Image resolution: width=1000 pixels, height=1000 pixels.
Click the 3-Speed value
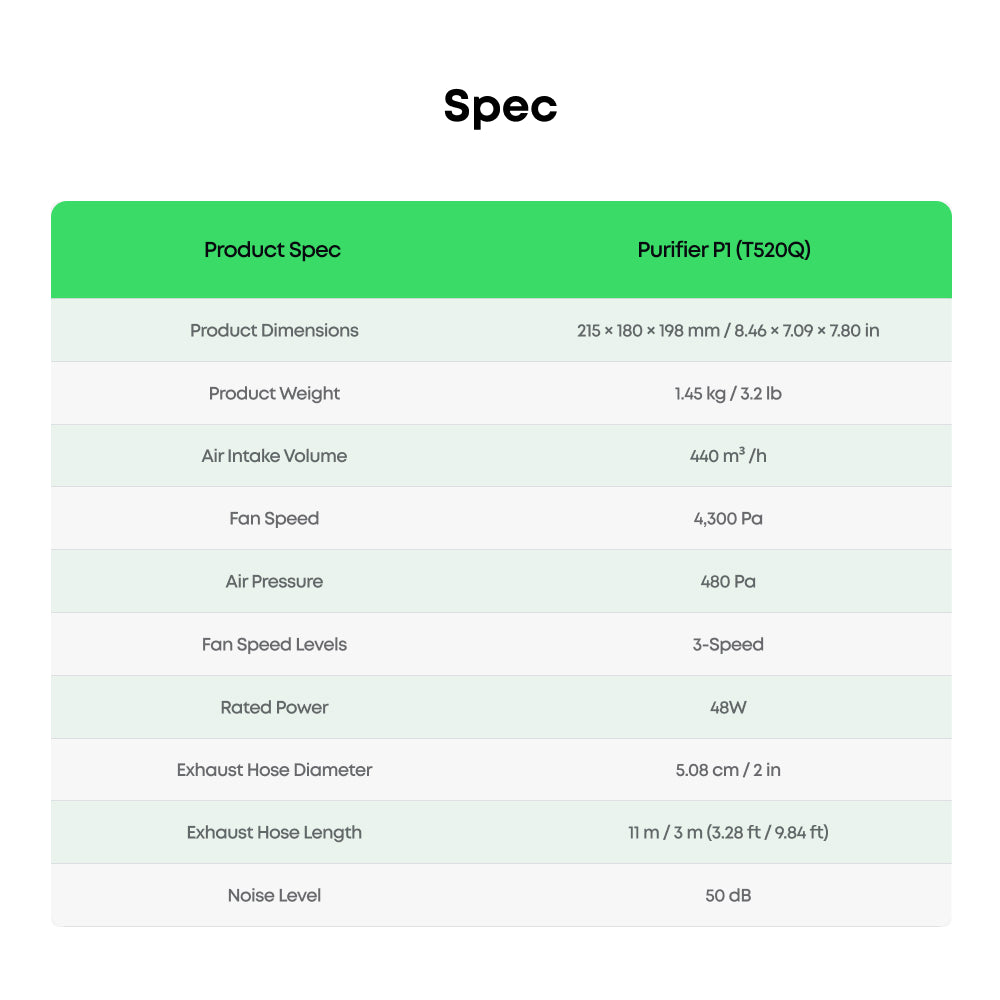click(728, 645)
